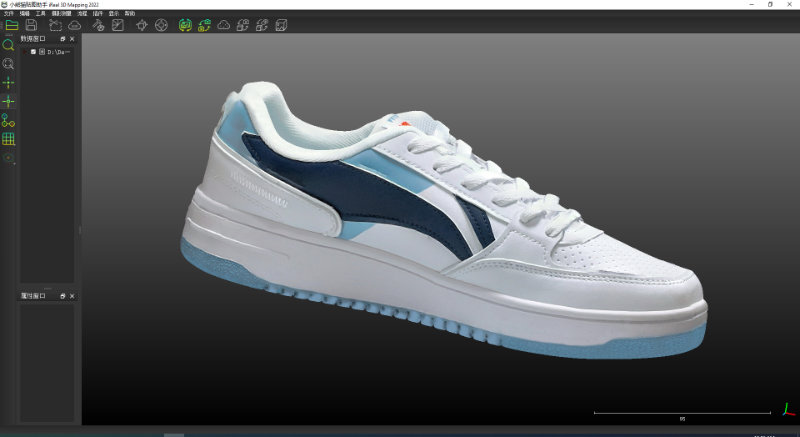Click the scale bar labeled 95
The width and height of the screenshot is (800, 437).
682,415
